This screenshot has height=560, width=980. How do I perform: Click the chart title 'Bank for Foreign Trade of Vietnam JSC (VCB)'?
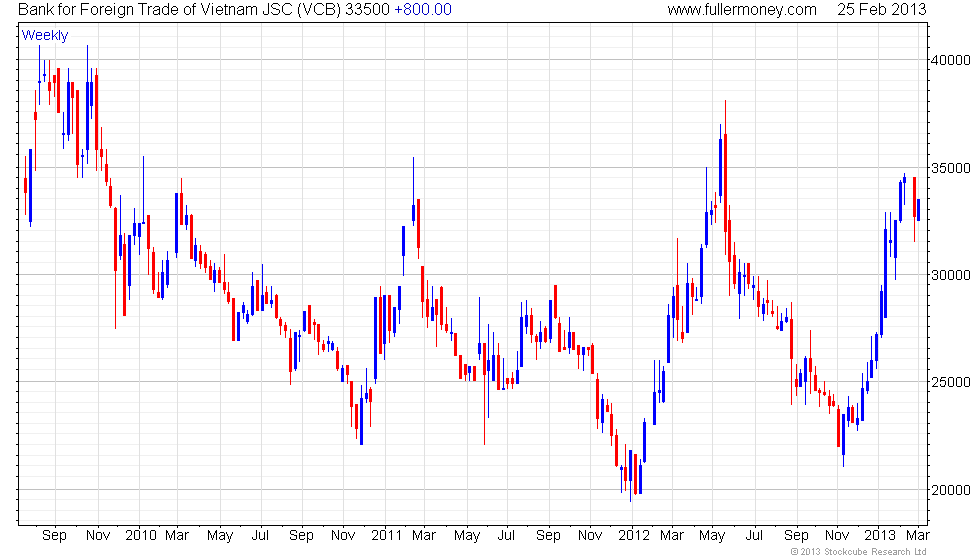coord(179,10)
